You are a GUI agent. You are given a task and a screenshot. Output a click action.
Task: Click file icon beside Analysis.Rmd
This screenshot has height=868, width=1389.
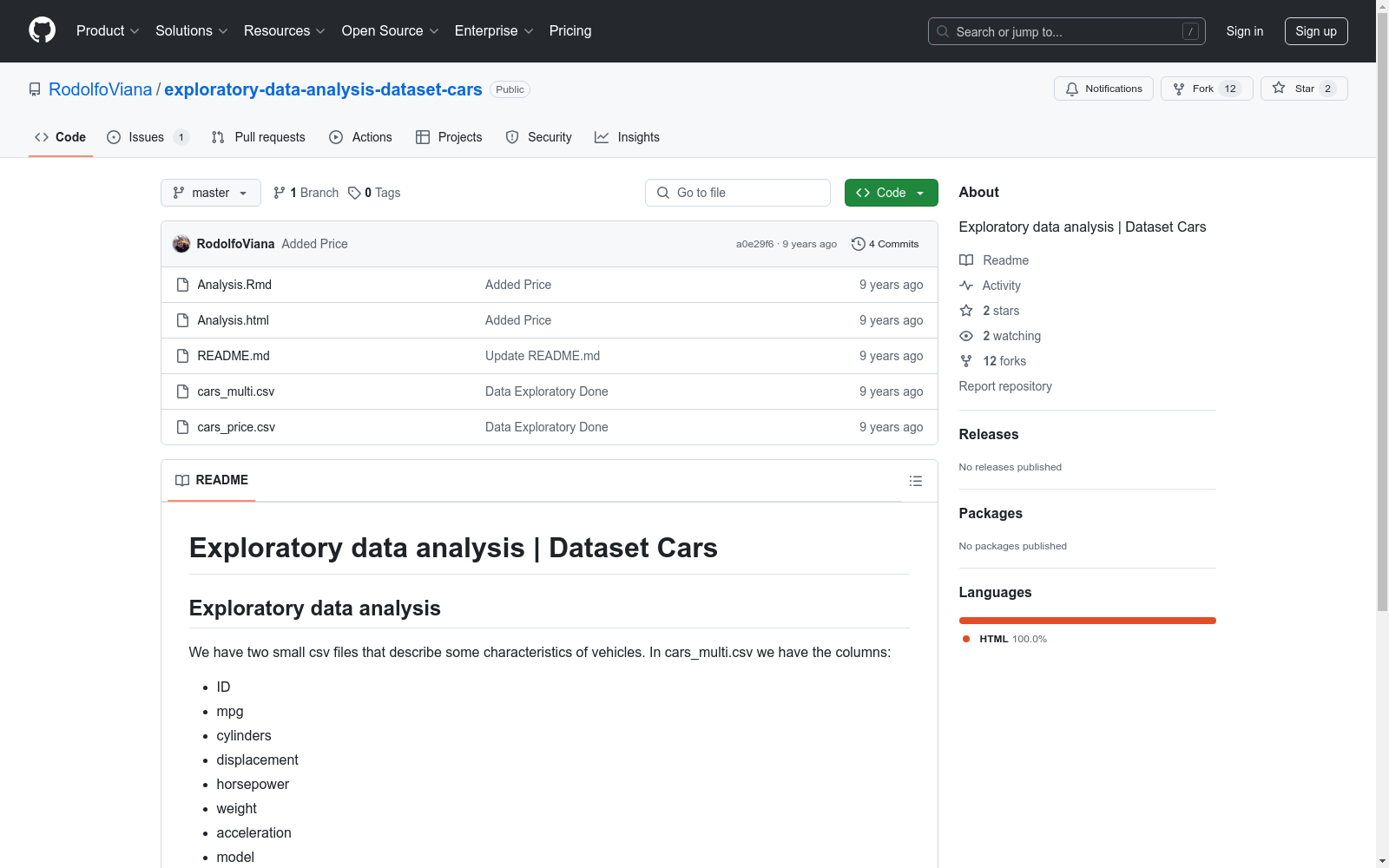(182, 285)
